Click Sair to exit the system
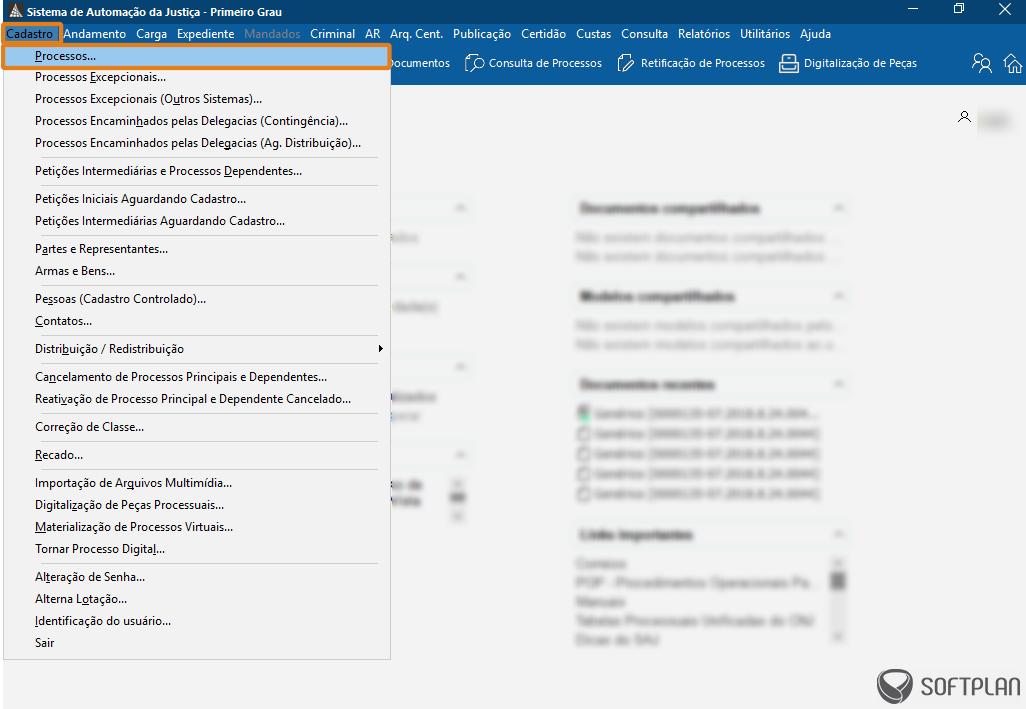This screenshot has height=709, width=1026. pos(196,643)
